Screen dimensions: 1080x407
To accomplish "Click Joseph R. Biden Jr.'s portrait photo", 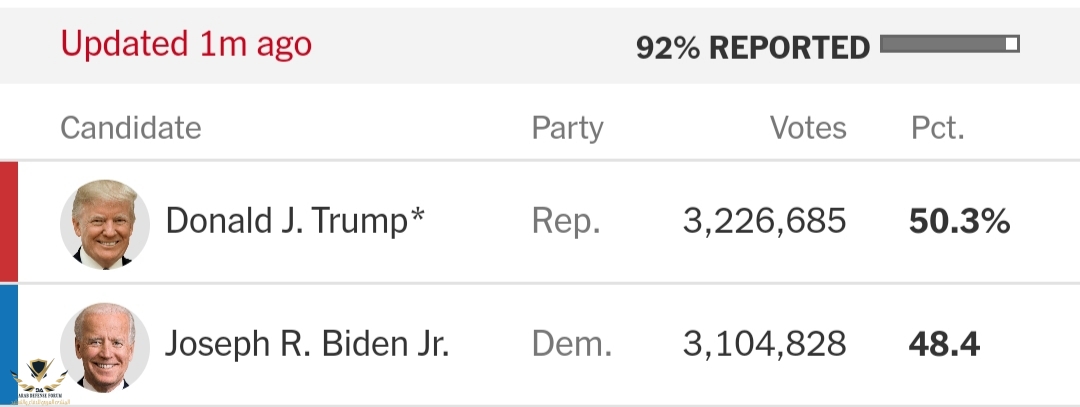I will tap(105, 346).
